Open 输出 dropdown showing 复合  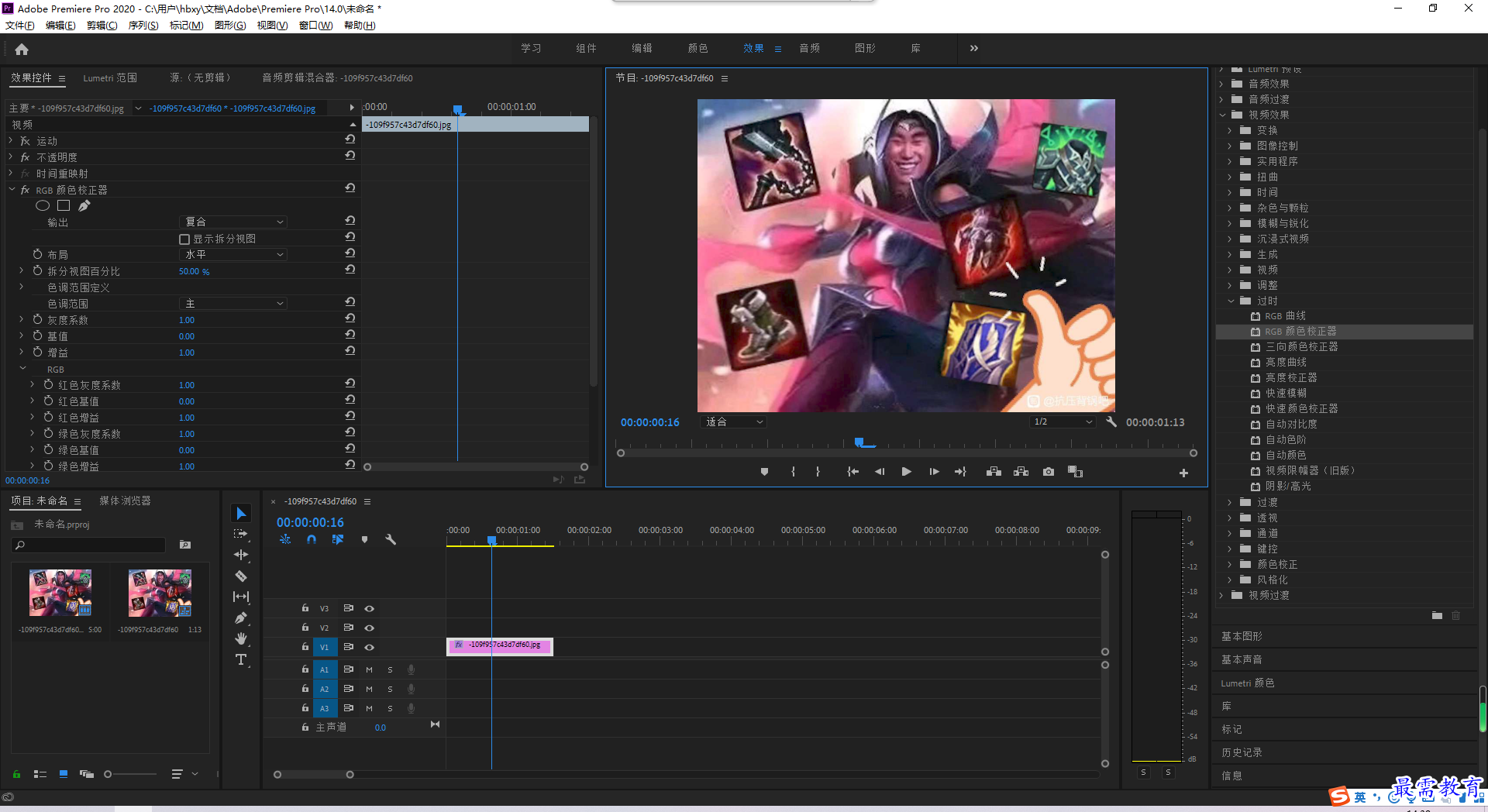[x=233, y=222]
